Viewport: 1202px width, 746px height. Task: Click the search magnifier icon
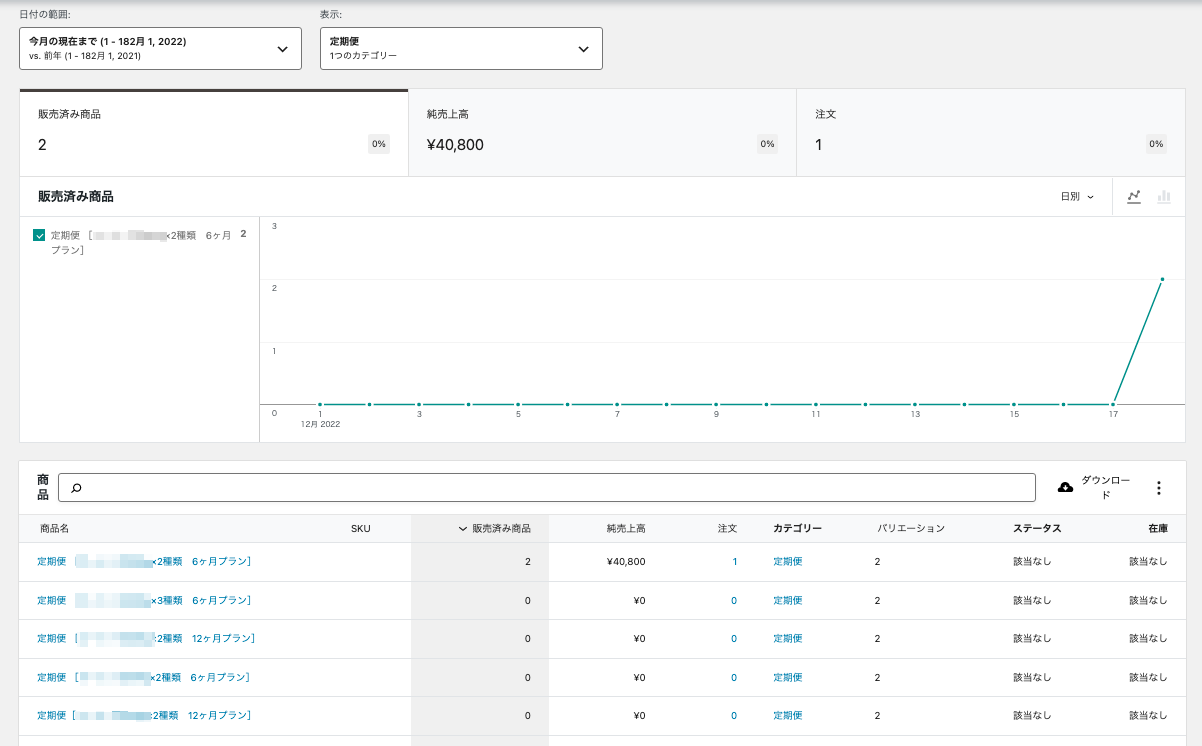coord(76,488)
